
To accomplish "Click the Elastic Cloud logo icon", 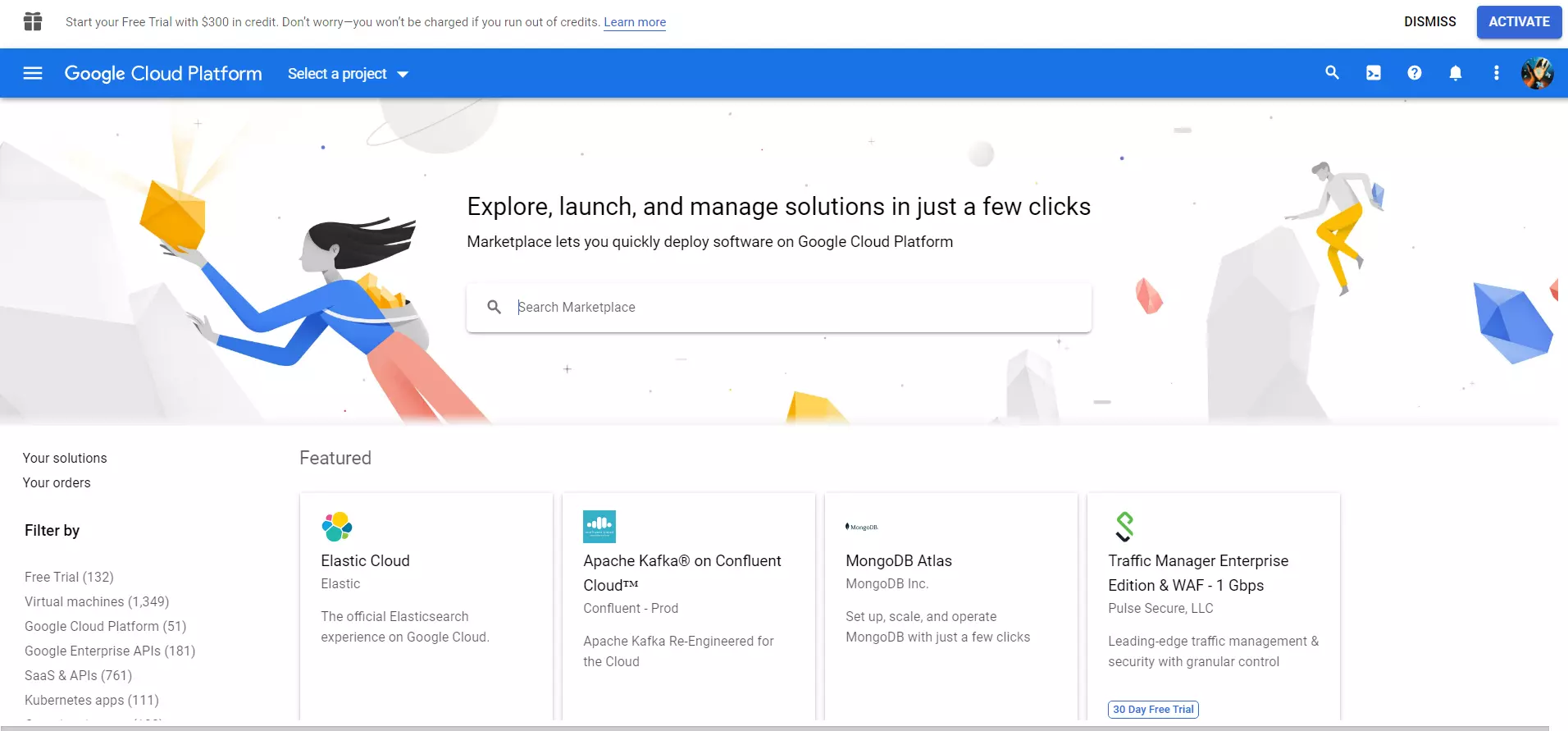I will (337, 527).
